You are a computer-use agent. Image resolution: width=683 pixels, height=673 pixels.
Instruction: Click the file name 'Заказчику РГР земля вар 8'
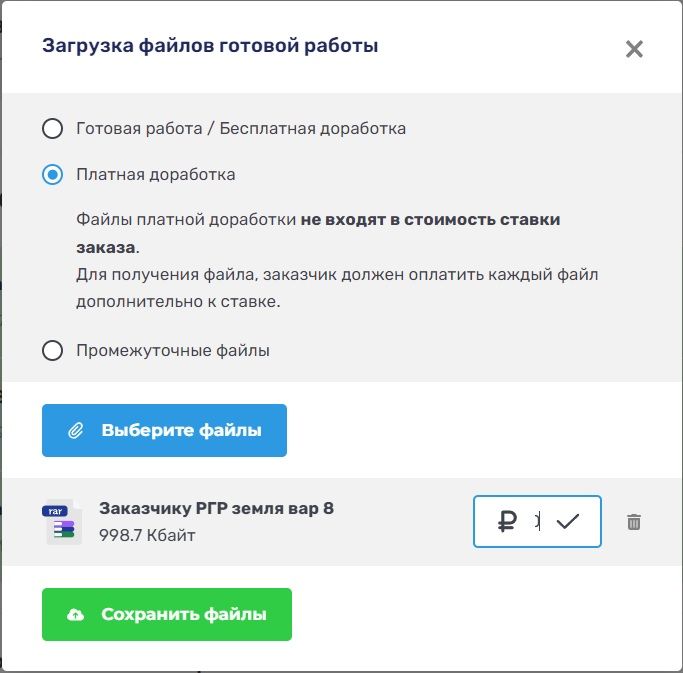pos(216,508)
